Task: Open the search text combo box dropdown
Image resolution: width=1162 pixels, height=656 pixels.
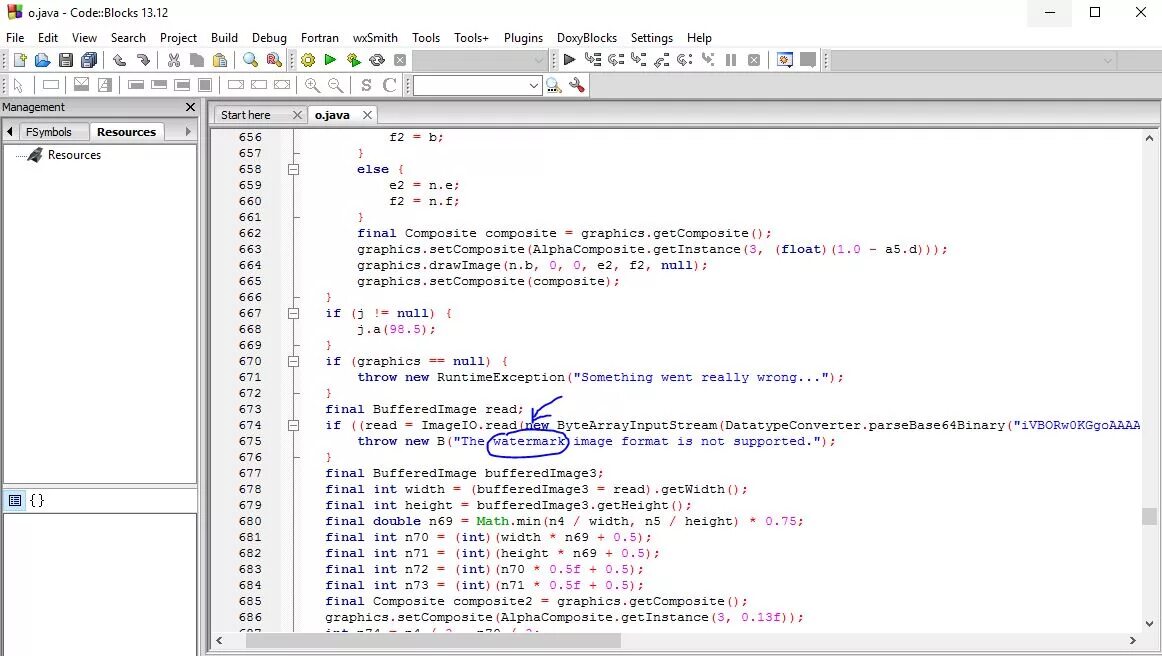Action: (534, 86)
